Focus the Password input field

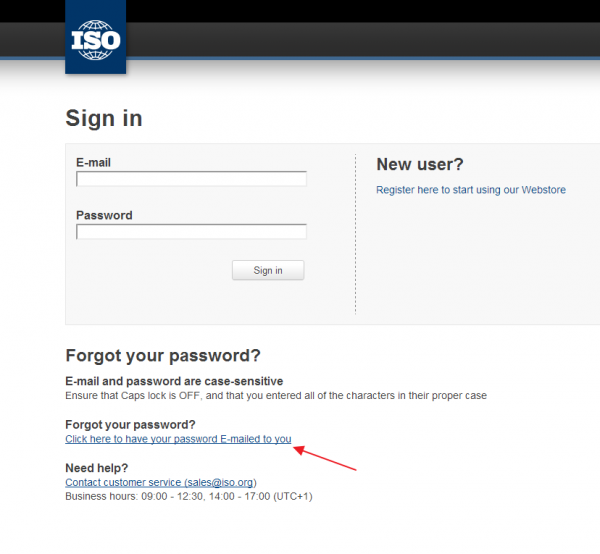[191, 231]
